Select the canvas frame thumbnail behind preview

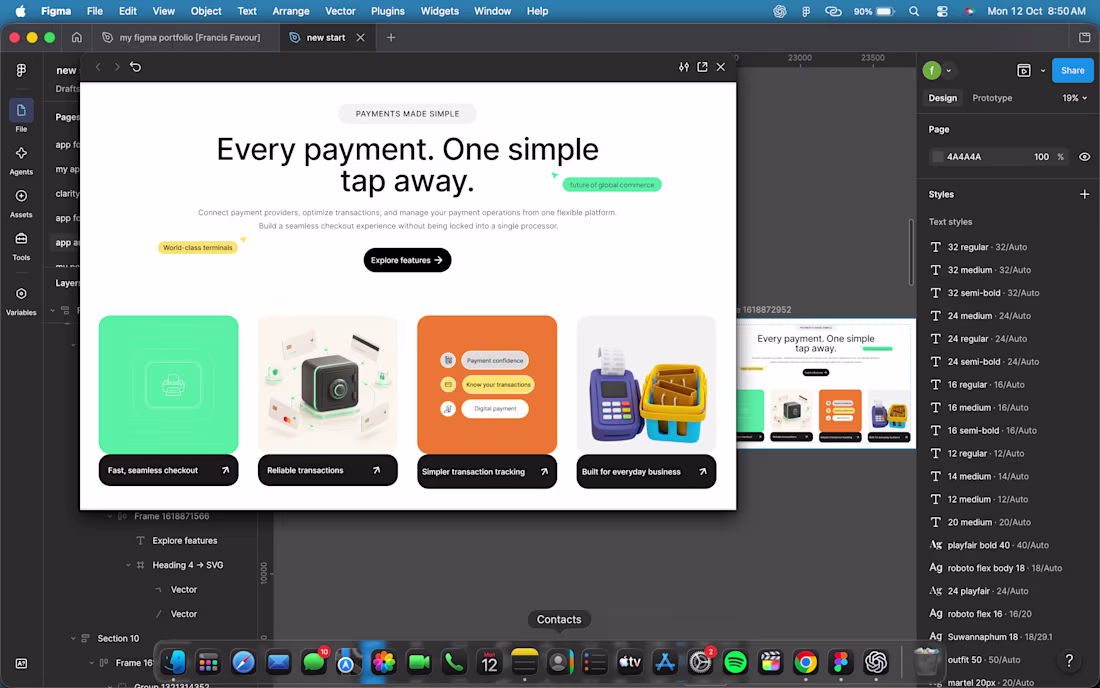coord(826,383)
